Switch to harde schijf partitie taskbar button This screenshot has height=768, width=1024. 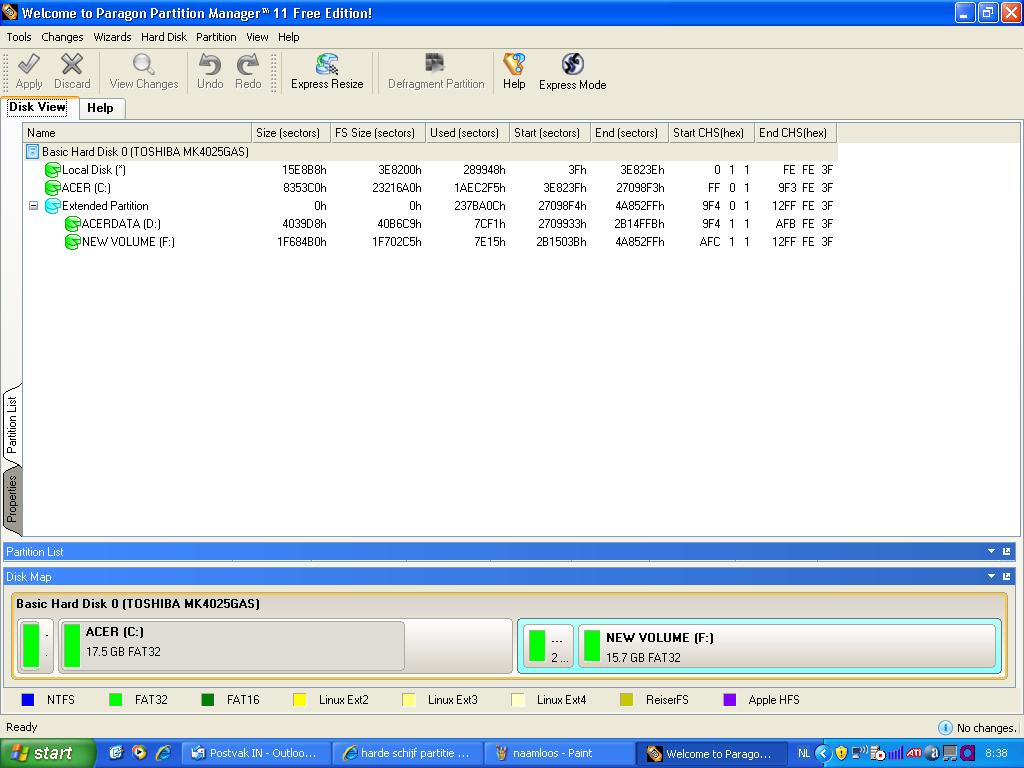pos(408,753)
